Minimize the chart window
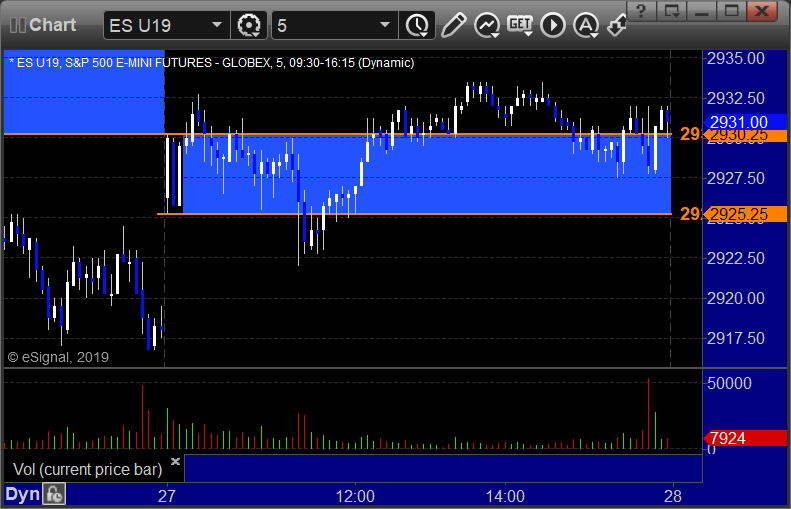The image size is (791, 509). (702, 10)
